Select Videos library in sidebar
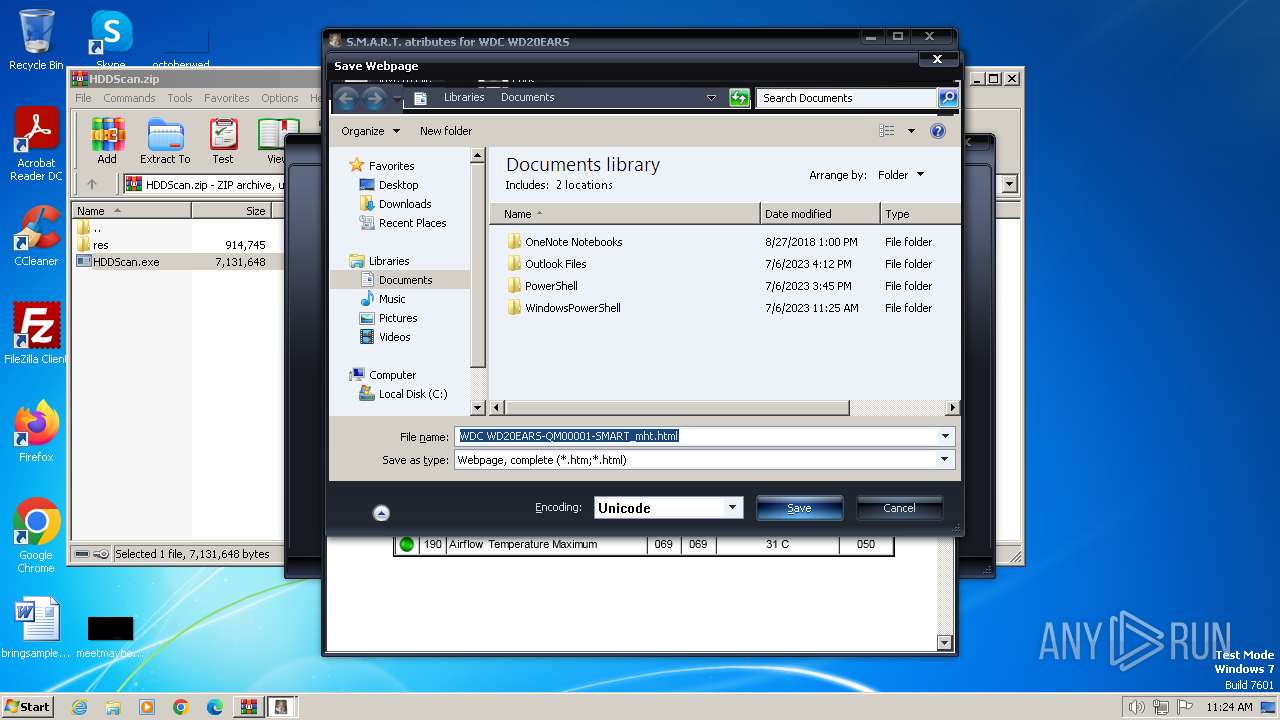1280x720 pixels. pos(385,337)
